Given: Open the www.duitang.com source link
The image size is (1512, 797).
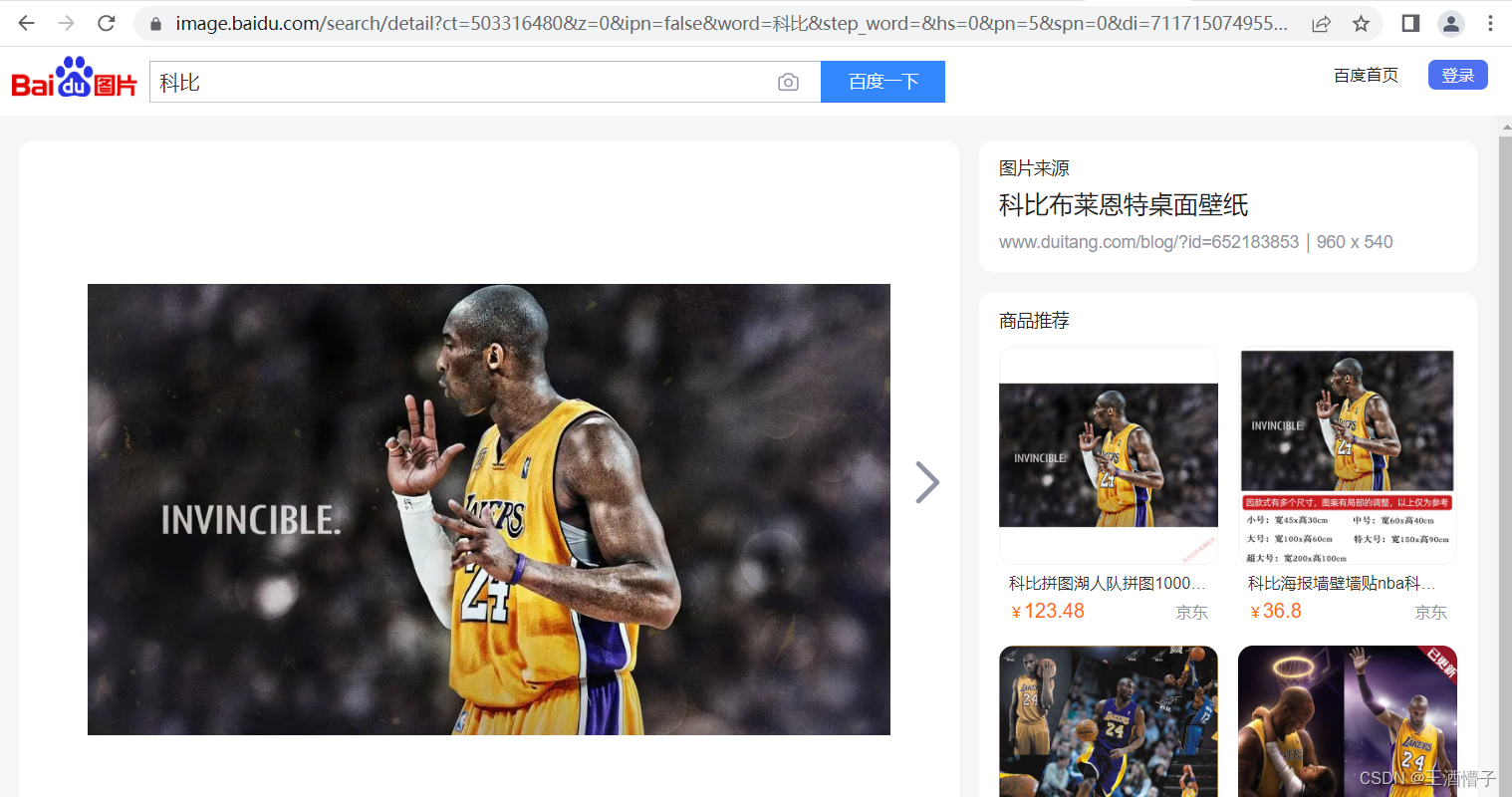Looking at the screenshot, I should [x=1148, y=242].
